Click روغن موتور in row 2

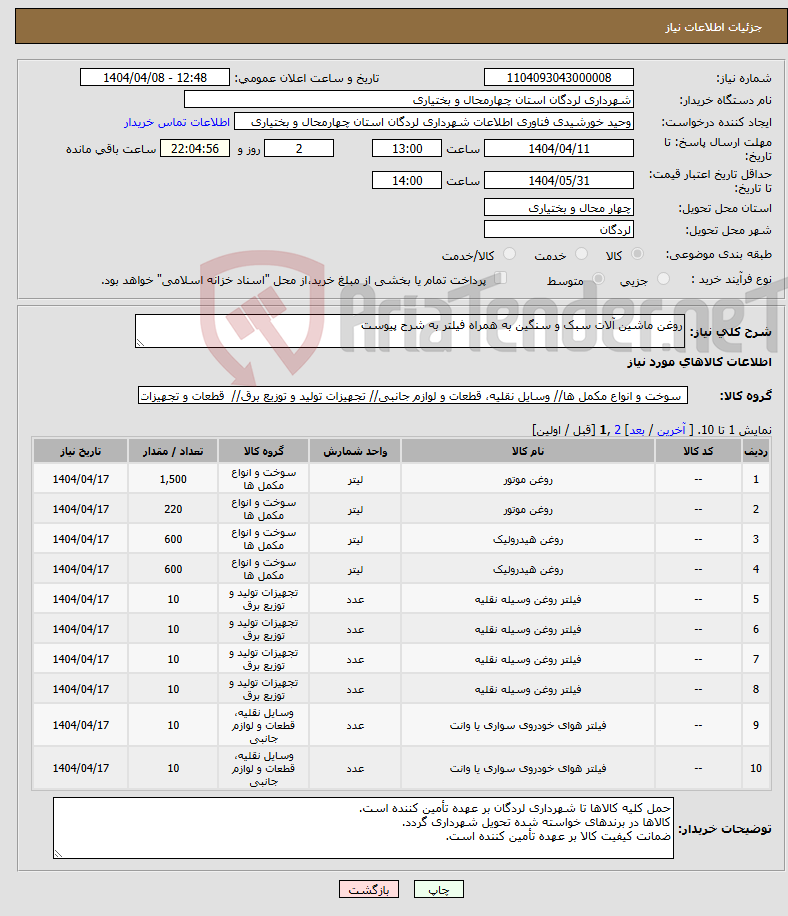tap(528, 509)
